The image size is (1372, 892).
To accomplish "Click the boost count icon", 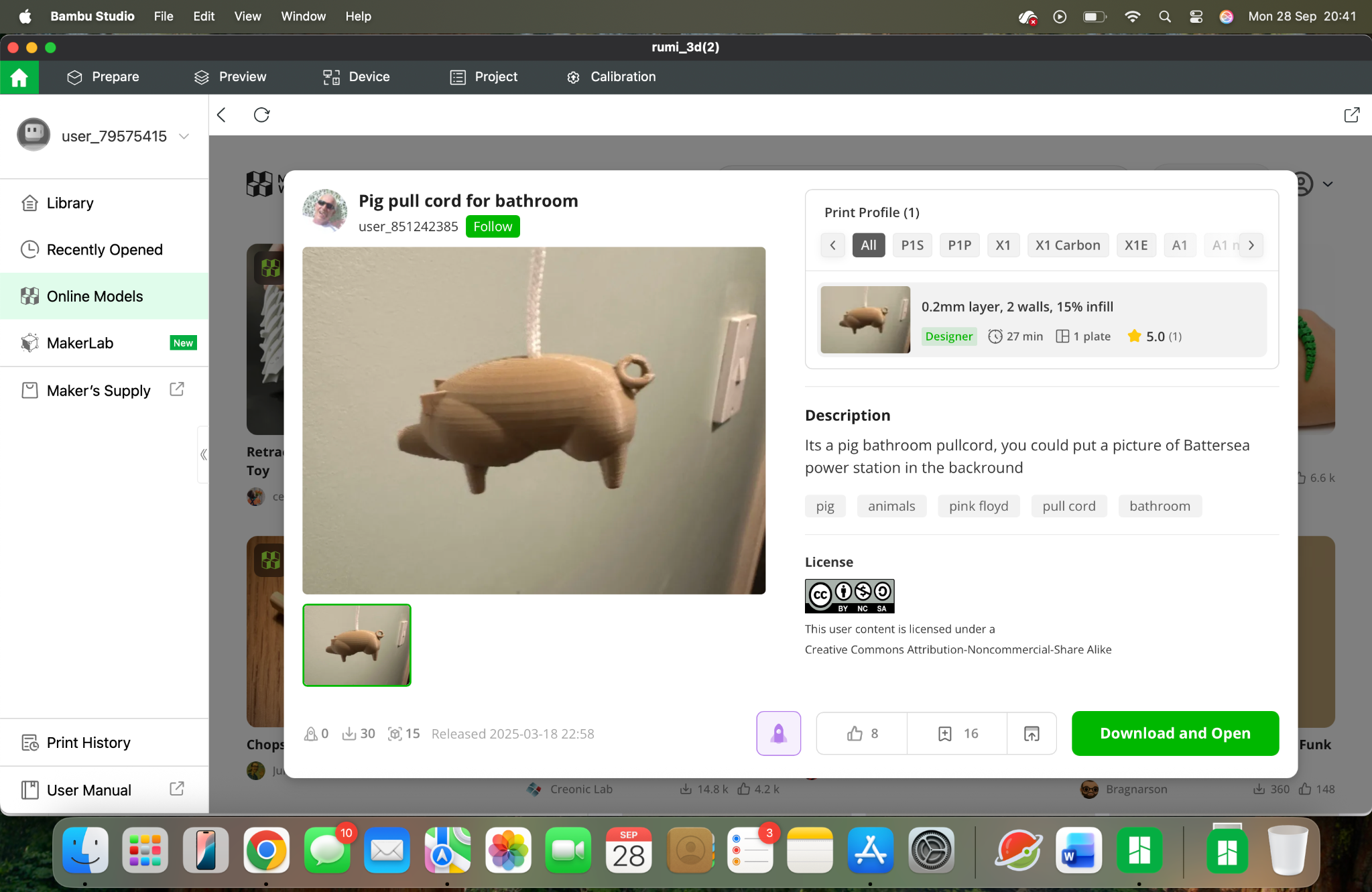I will click(310, 734).
